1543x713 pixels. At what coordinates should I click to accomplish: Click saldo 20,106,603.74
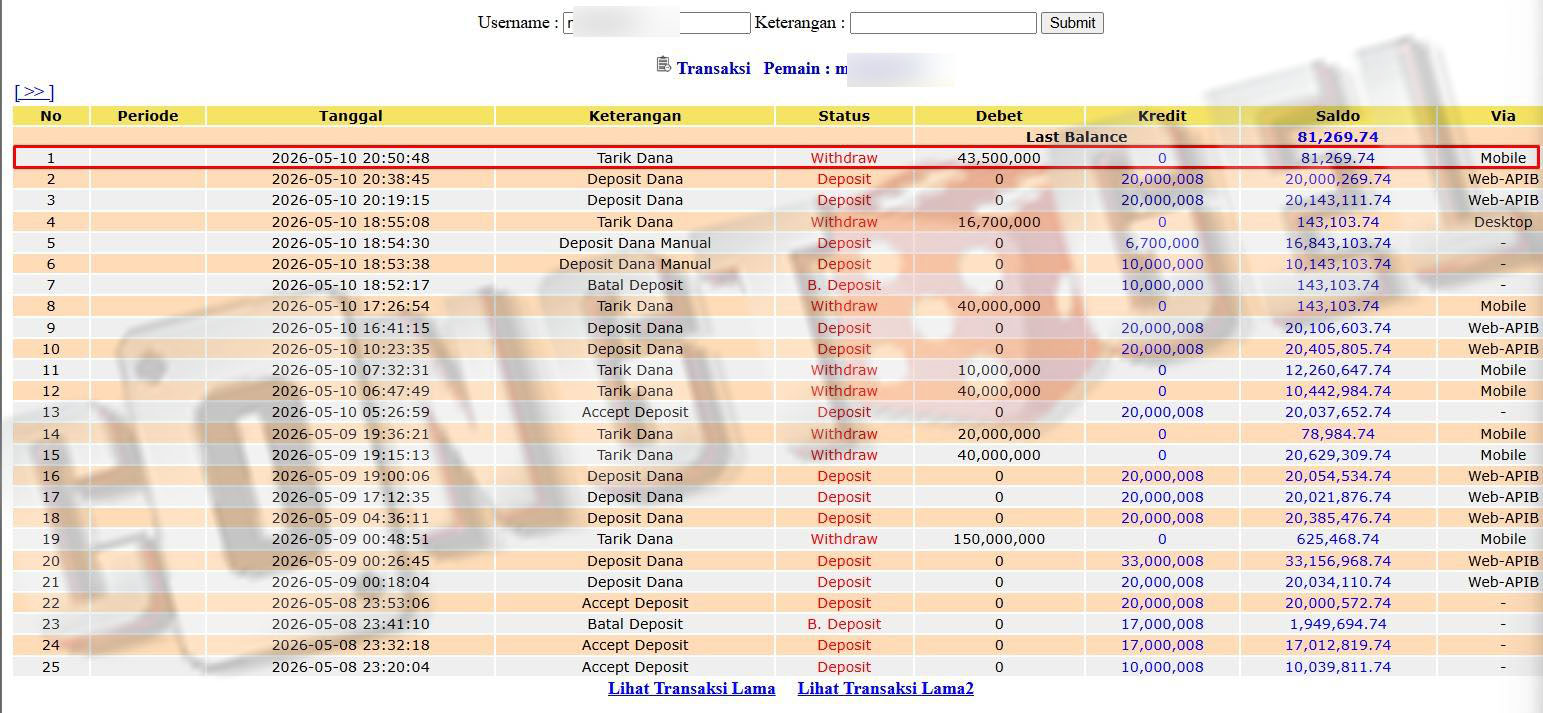coord(1338,328)
